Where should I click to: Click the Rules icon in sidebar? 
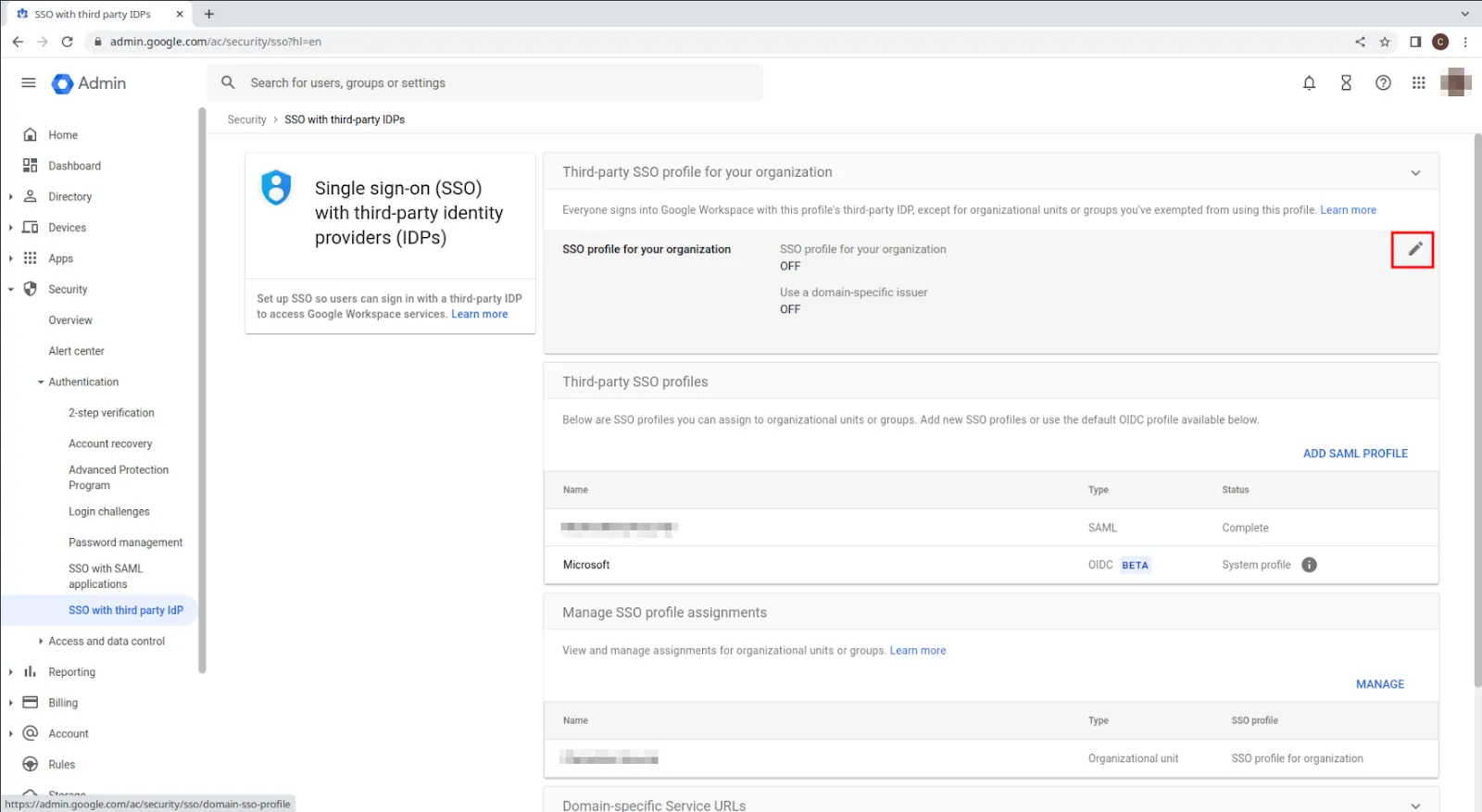tap(30, 765)
